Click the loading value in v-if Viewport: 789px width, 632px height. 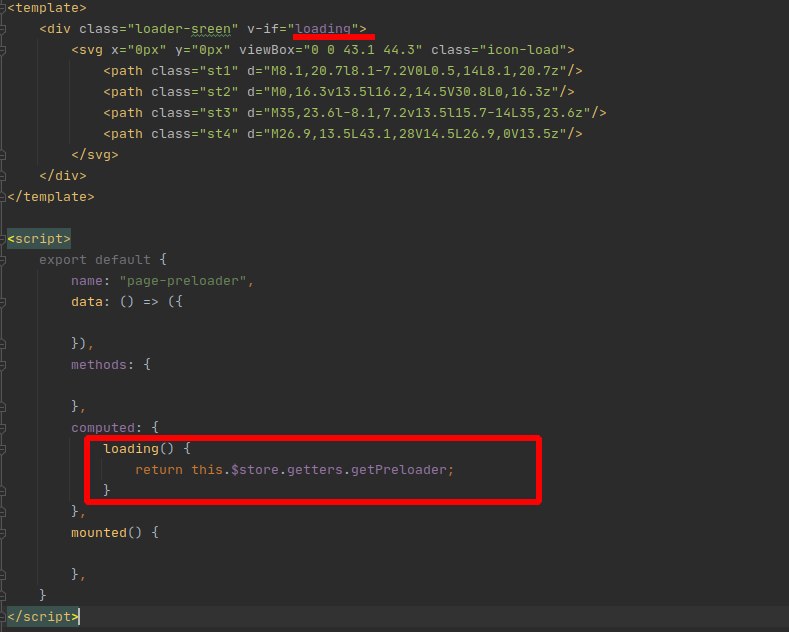[323, 29]
